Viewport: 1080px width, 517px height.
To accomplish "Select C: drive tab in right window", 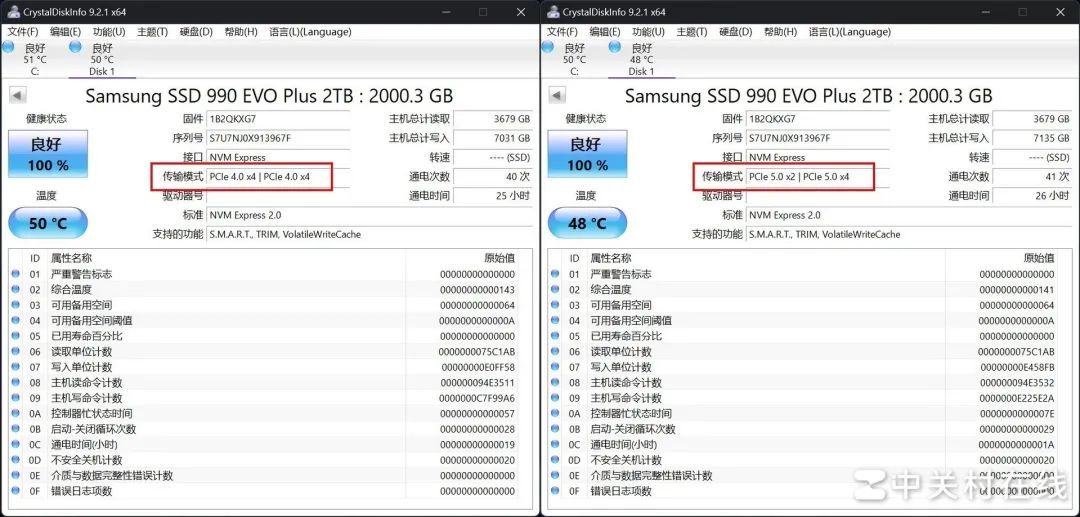I will pyautogui.click(x=574, y=59).
